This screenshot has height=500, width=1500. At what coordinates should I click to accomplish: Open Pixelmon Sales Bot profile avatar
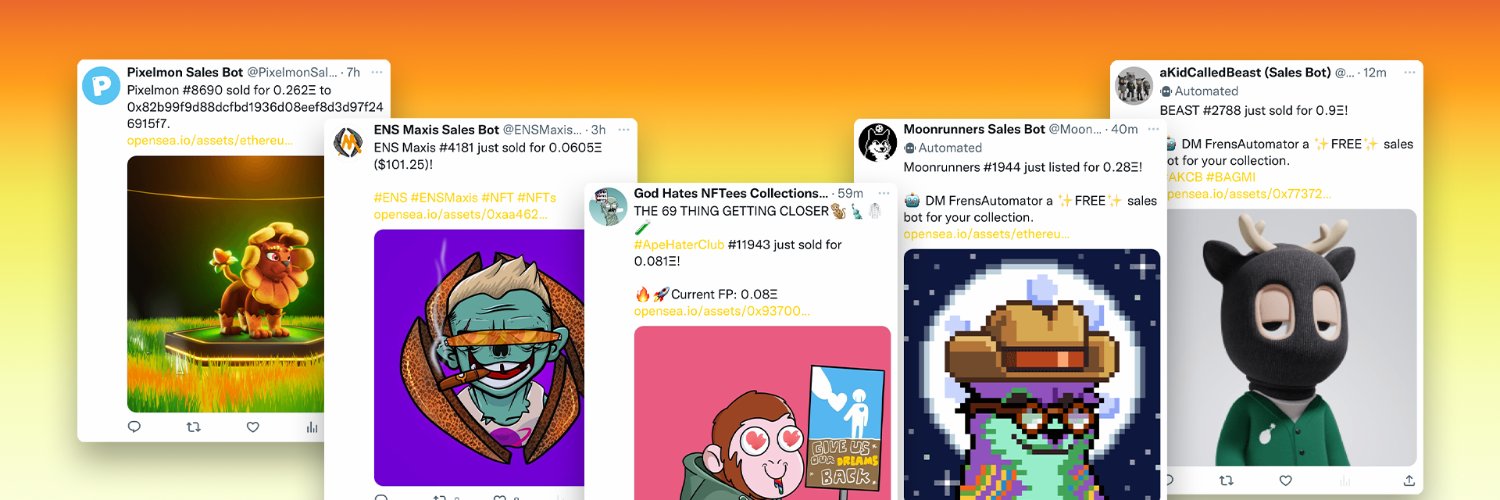tap(101, 85)
